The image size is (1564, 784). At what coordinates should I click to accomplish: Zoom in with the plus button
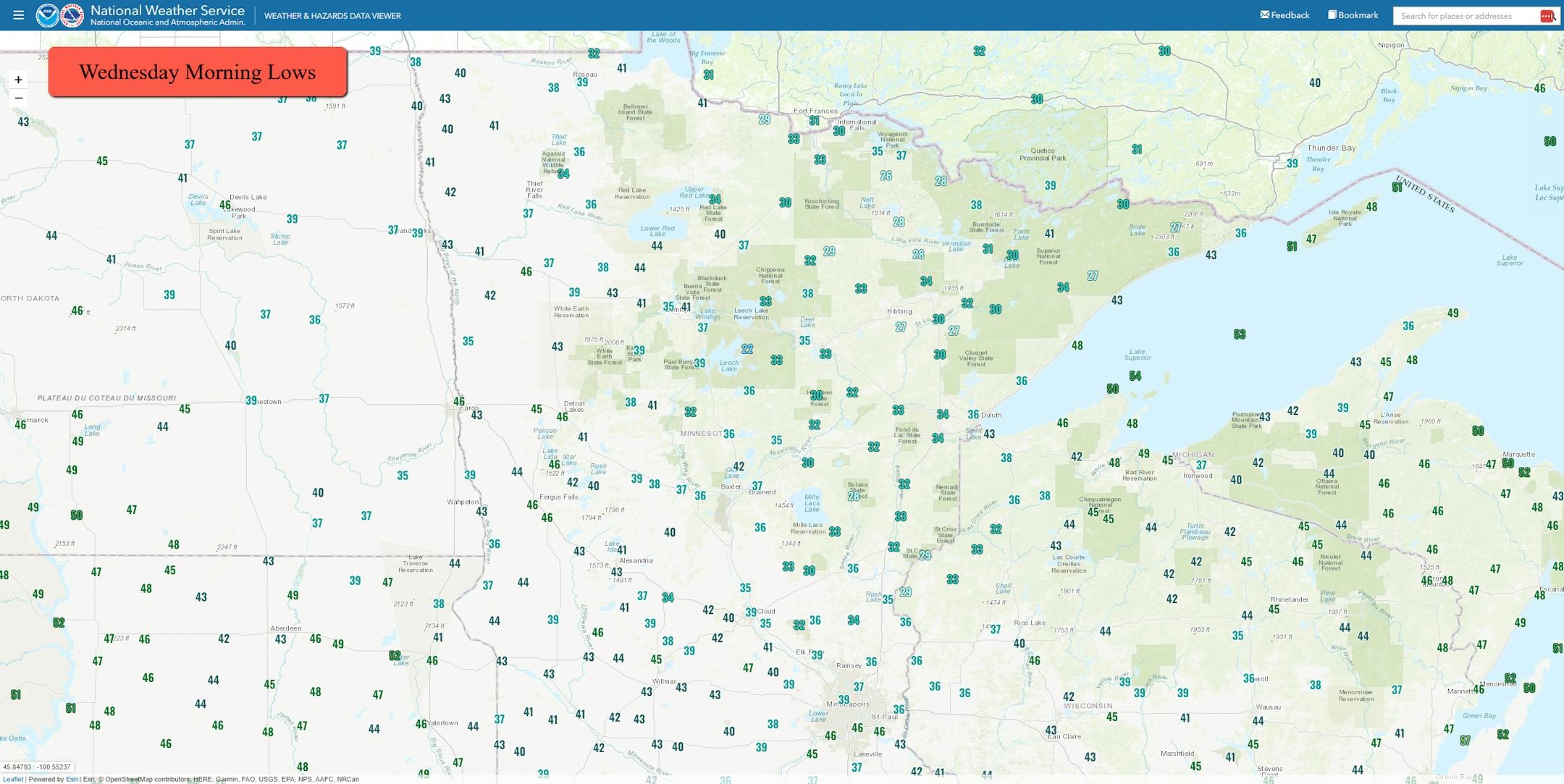pos(19,80)
